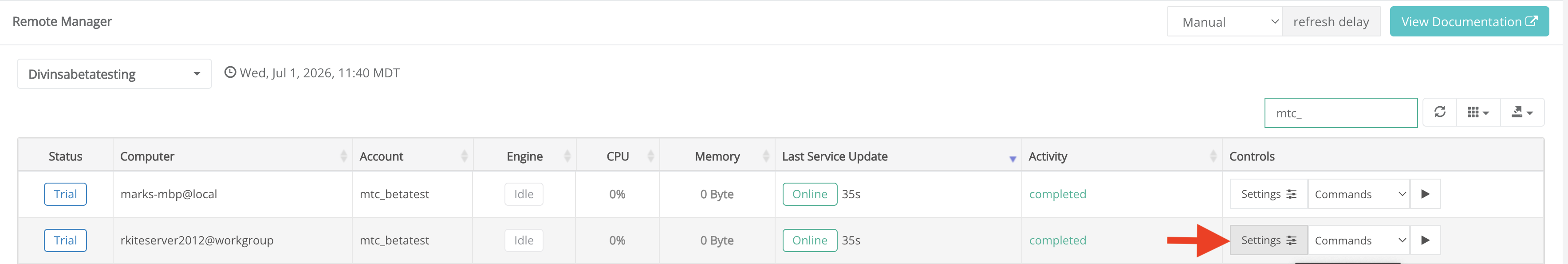Viewport: 1568px width, 264px height.
Task: Open the export data dropdown icon
Action: coord(1522,112)
